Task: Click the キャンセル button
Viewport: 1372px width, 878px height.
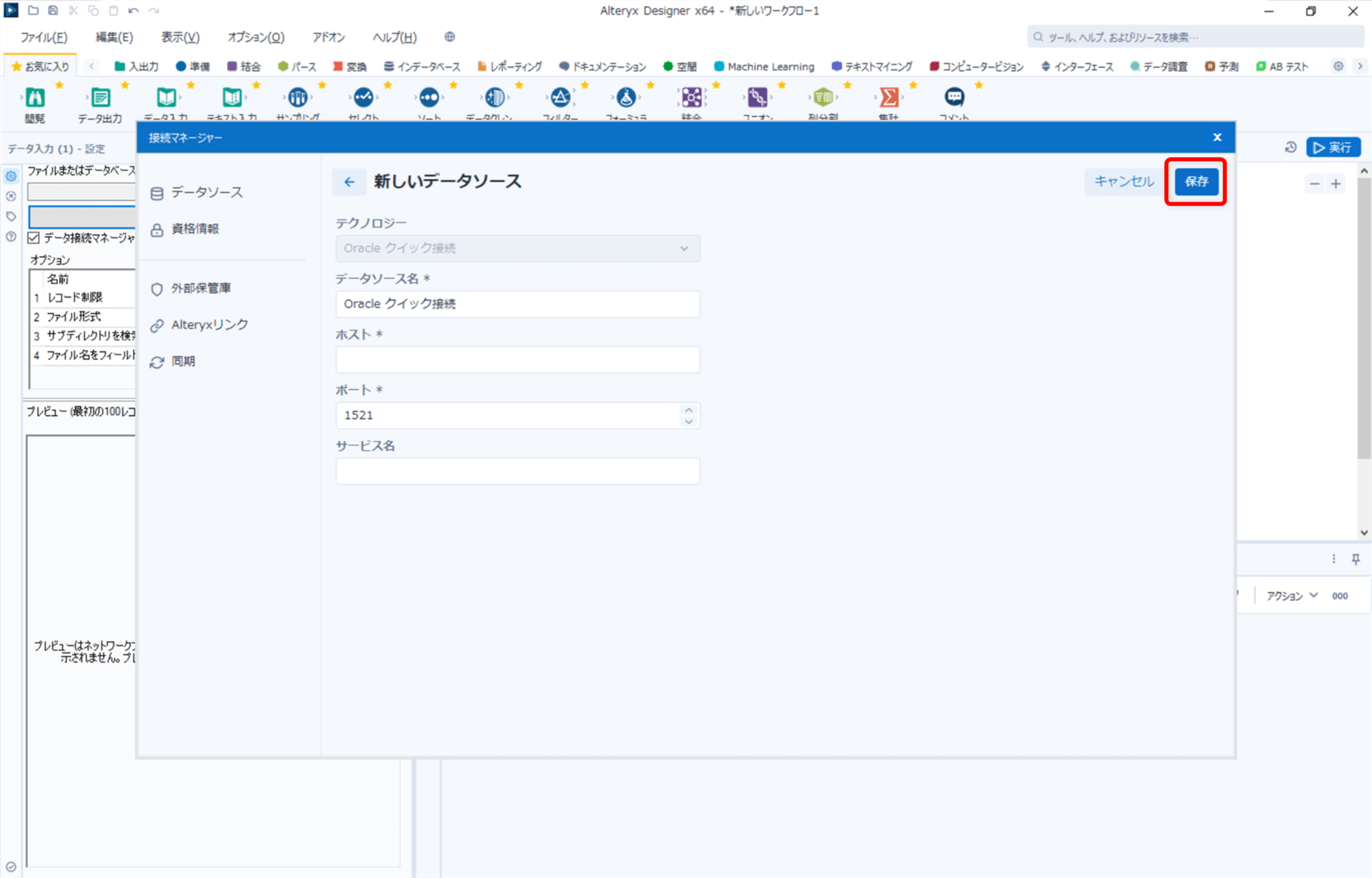Action: coord(1124,182)
